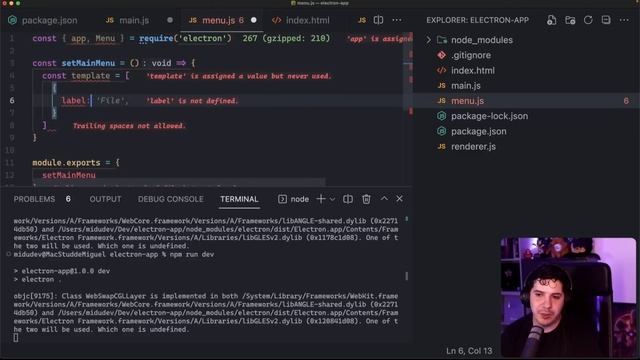Click the 267 (gzipped: 210) size hint
The image size is (640, 360).
(286, 38)
